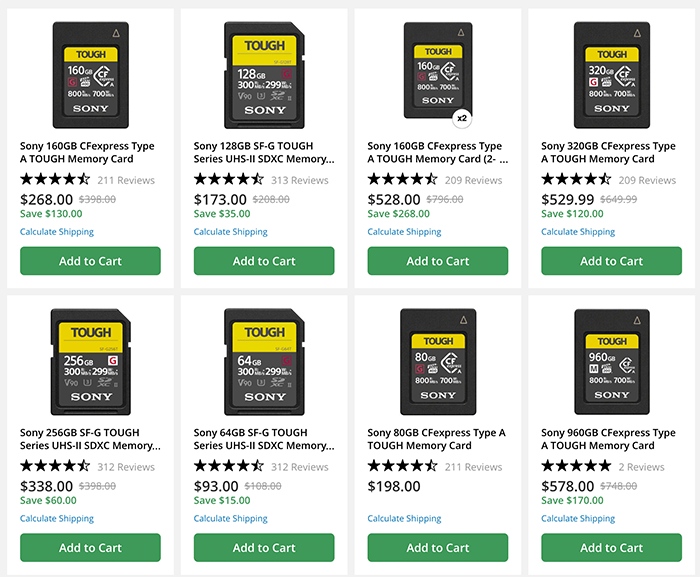This screenshot has width=700, height=577.
Task: Open the Sony 64GB SD card product image
Action: (264, 362)
